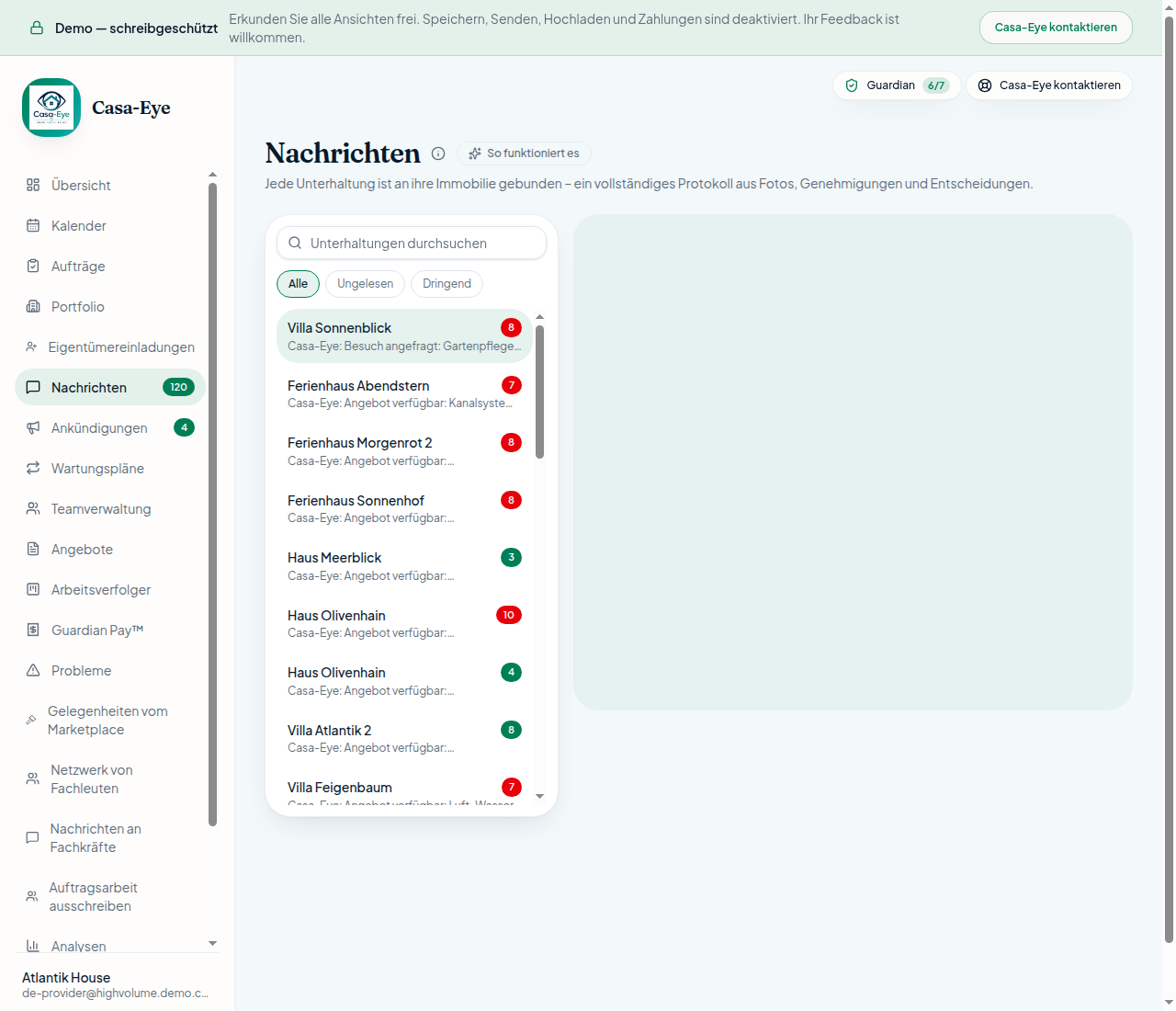The image size is (1176, 1011).
Task: Click the Arbeitsverfolger board icon
Action: click(x=33, y=589)
